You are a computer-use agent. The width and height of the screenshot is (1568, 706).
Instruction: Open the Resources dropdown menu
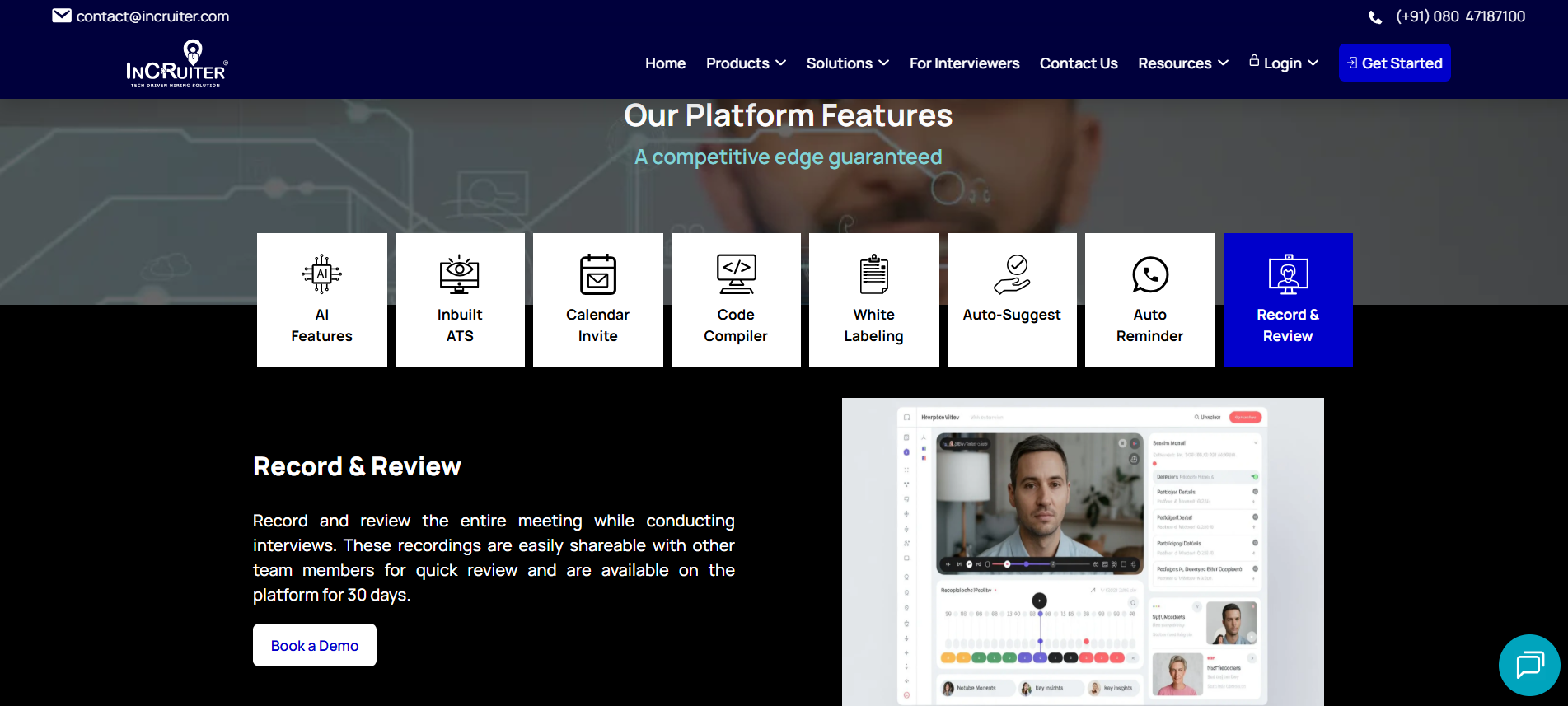(1182, 63)
